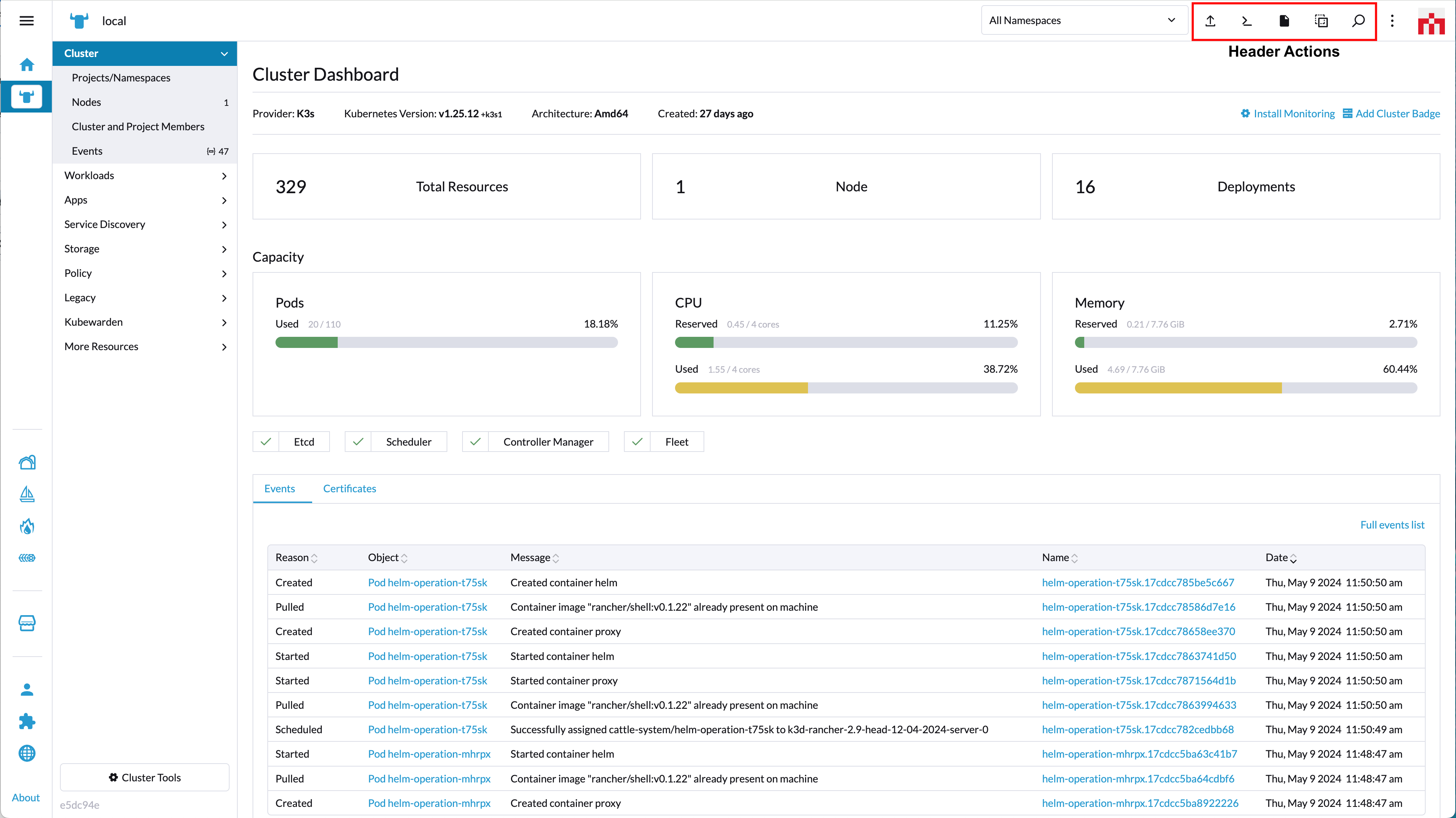Open Extensions puzzle piece icon

[x=27, y=721]
